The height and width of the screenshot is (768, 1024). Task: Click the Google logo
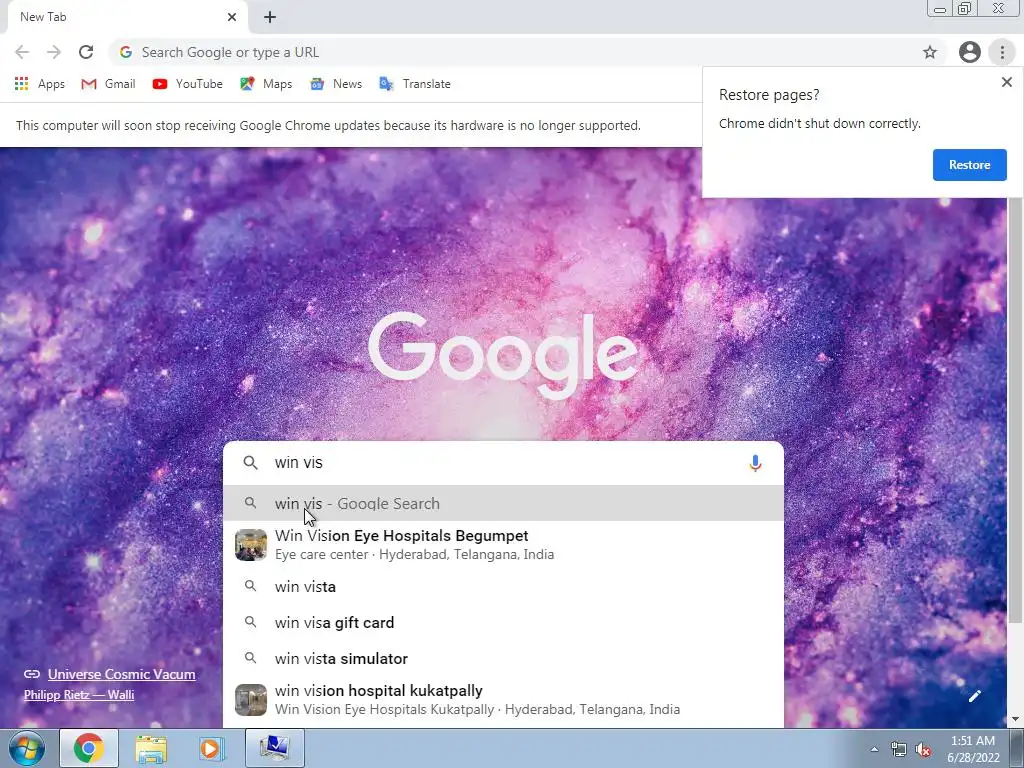pyautogui.click(x=503, y=355)
